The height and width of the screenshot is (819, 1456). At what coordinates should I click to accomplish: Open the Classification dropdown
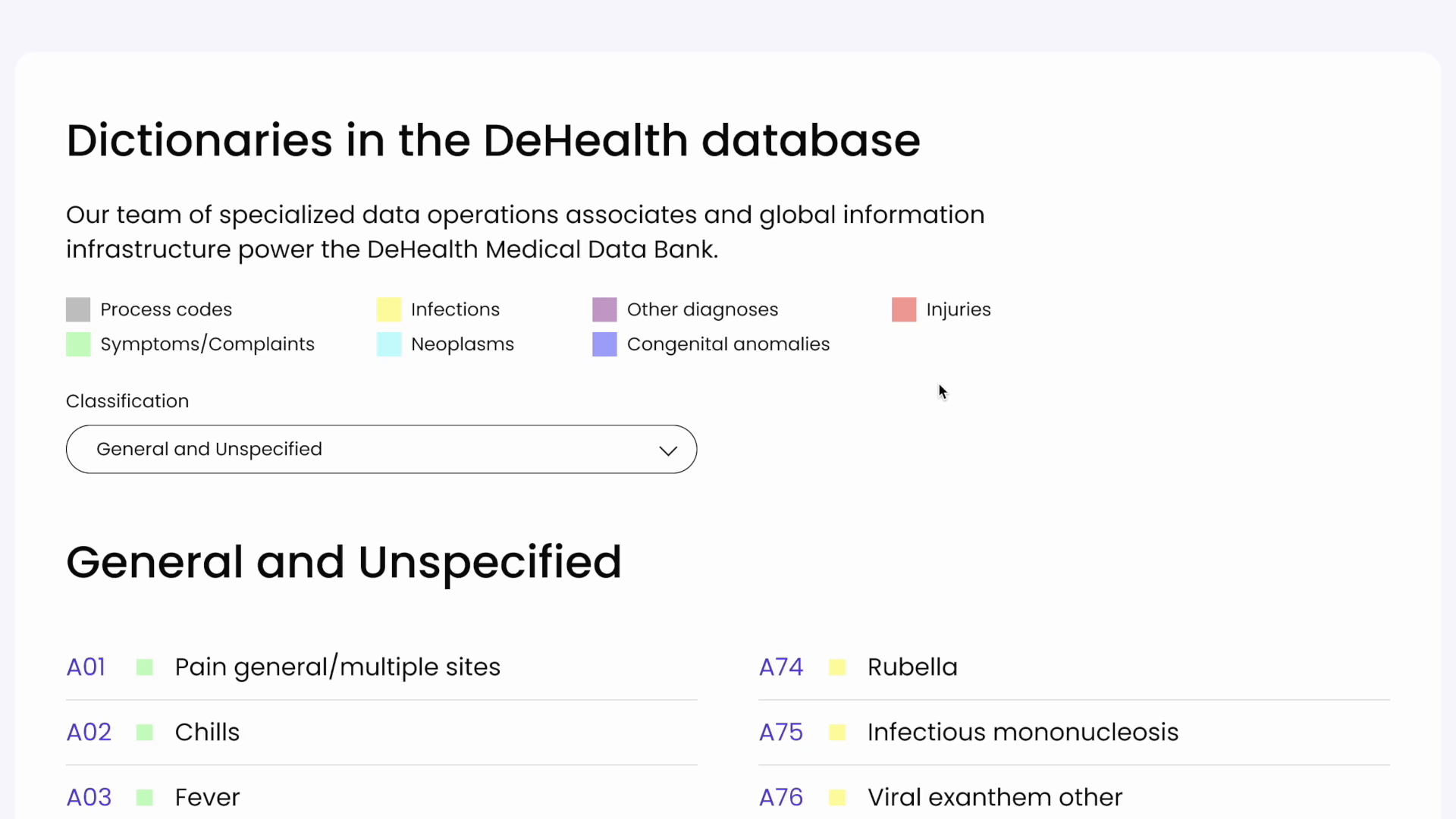(x=381, y=449)
